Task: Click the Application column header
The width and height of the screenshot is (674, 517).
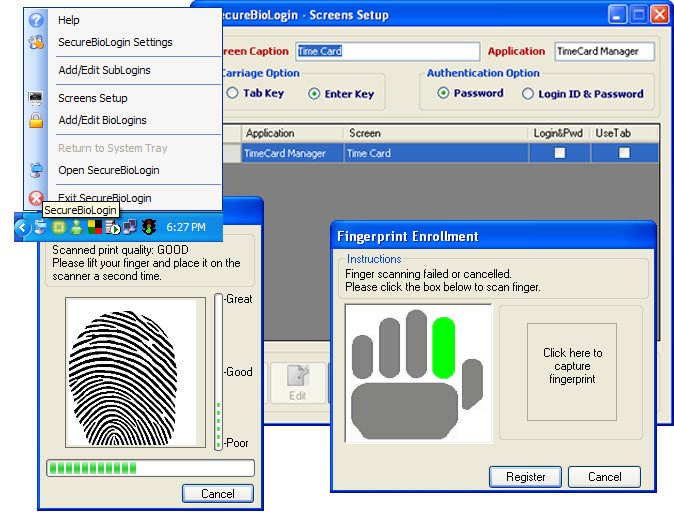Action: (292, 133)
